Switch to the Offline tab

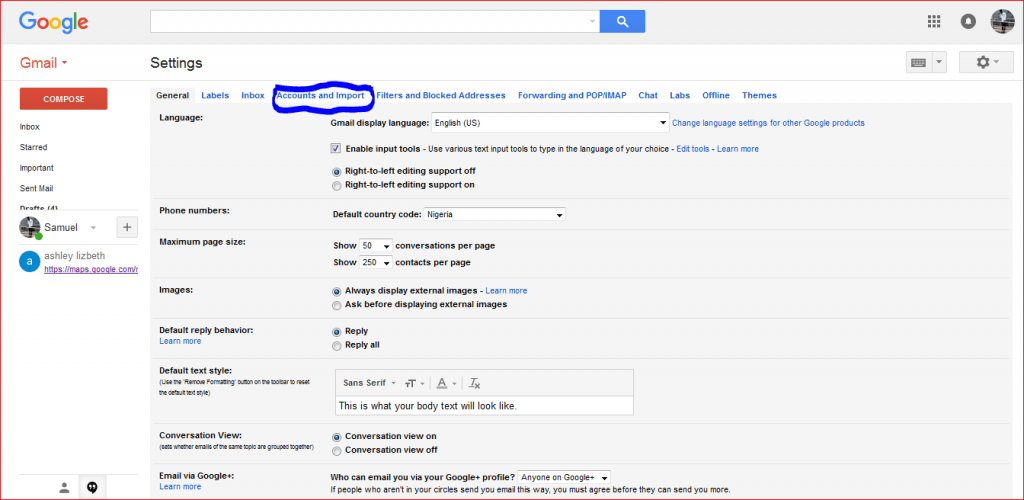pos(716,95)
